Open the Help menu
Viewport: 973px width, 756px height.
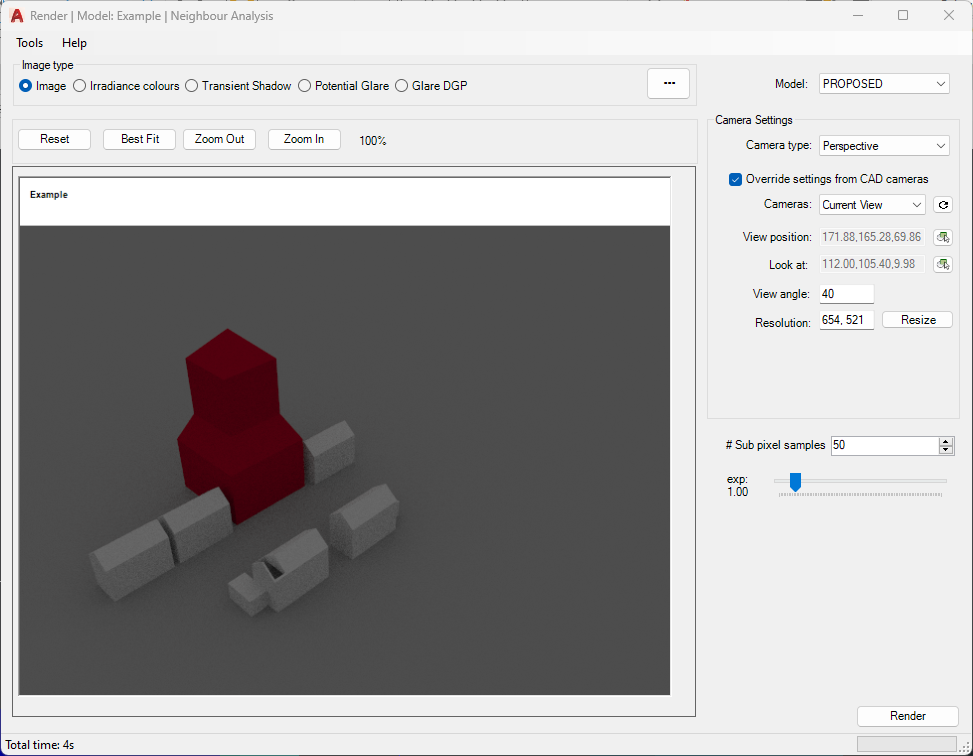74,43
